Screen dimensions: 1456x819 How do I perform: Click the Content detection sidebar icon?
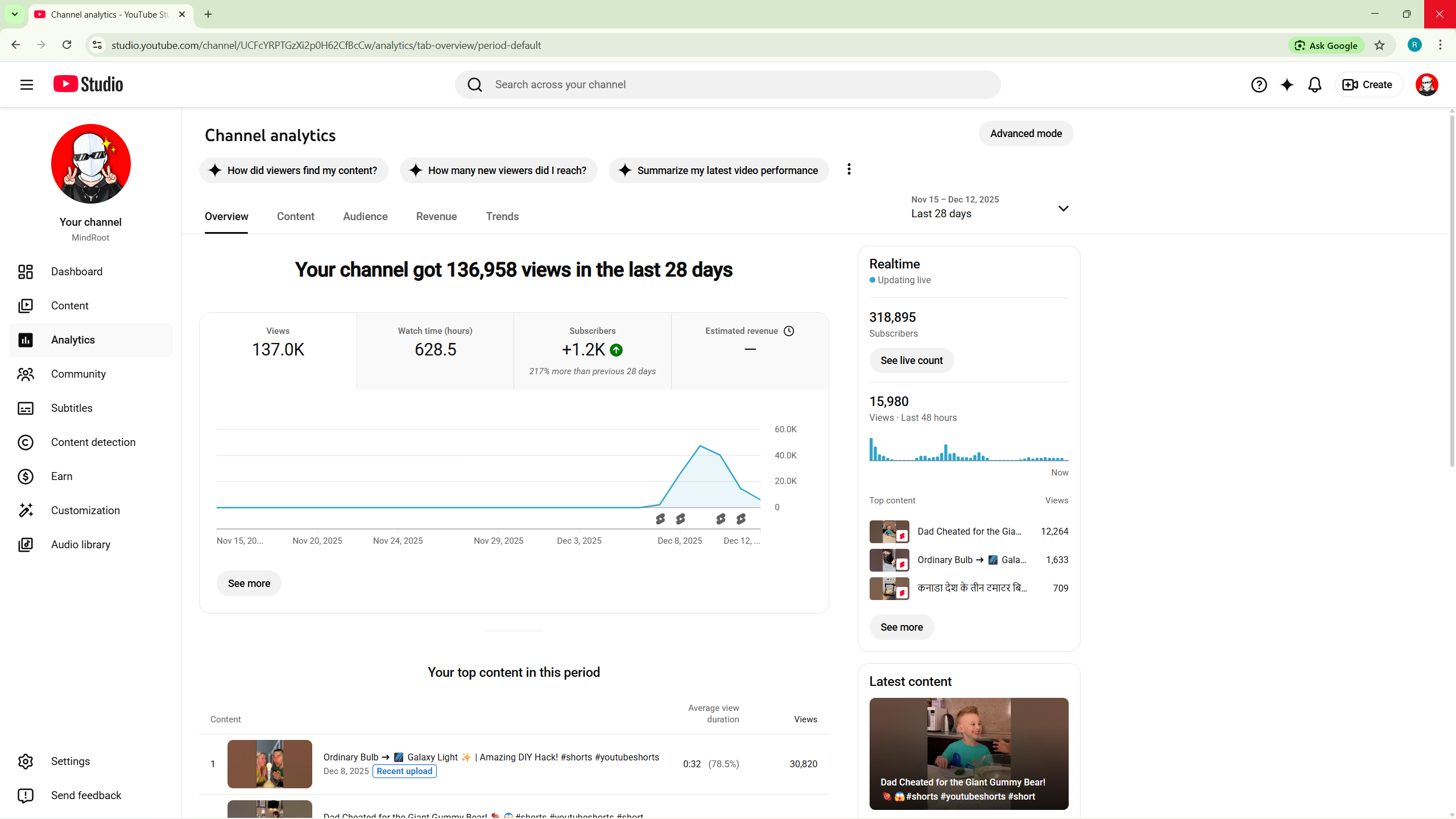(x=26, y=442)
